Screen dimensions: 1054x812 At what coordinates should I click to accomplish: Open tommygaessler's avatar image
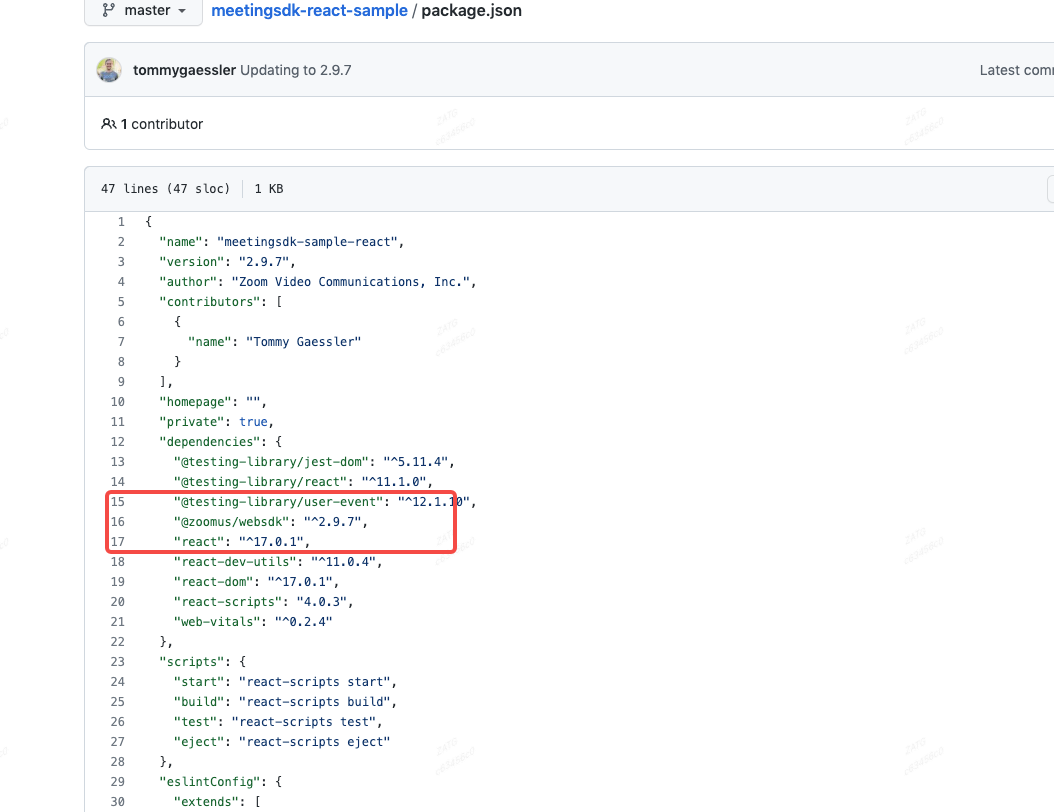[x=109, y=70]
